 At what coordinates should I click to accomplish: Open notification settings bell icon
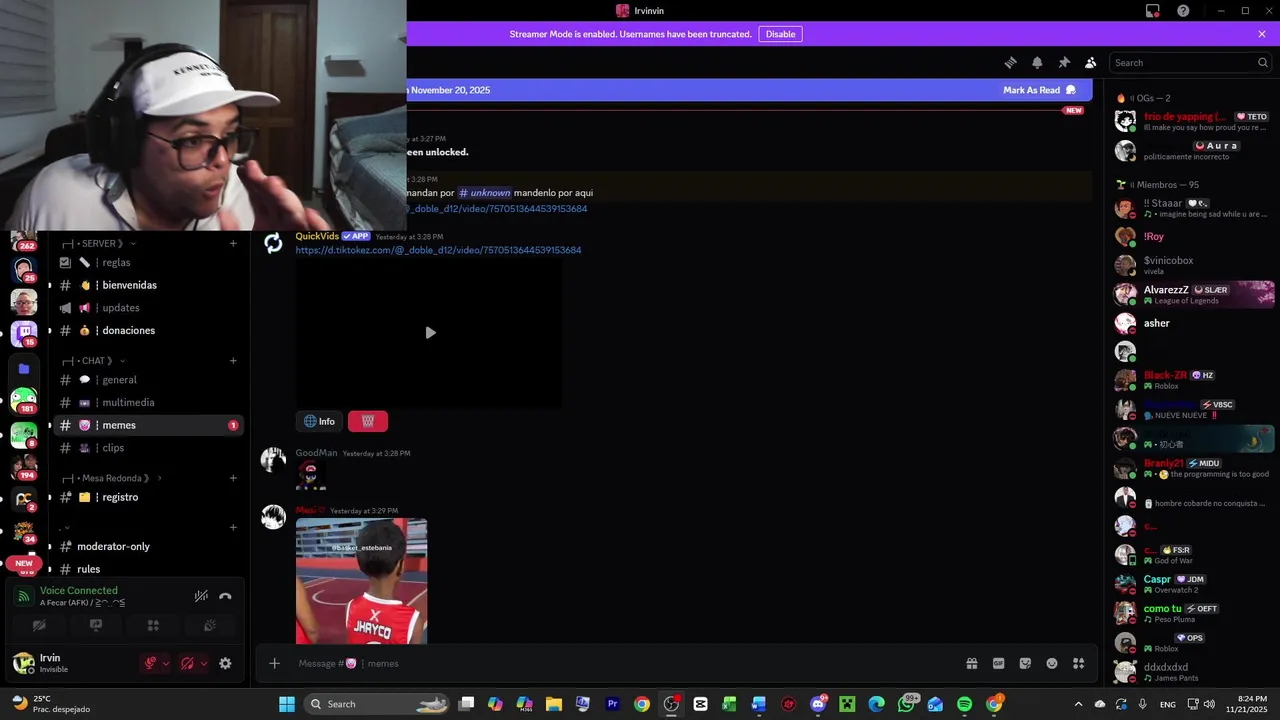1037,62
